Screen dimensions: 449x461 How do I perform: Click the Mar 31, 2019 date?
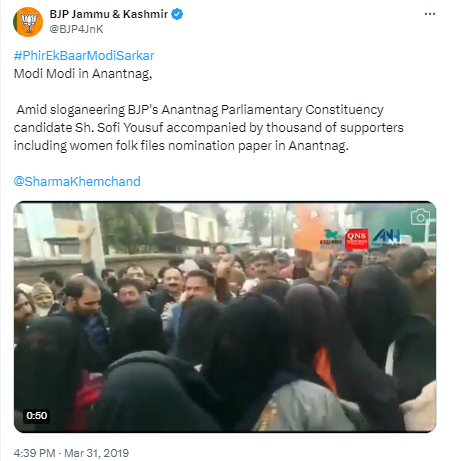click(x=96, y=453)
